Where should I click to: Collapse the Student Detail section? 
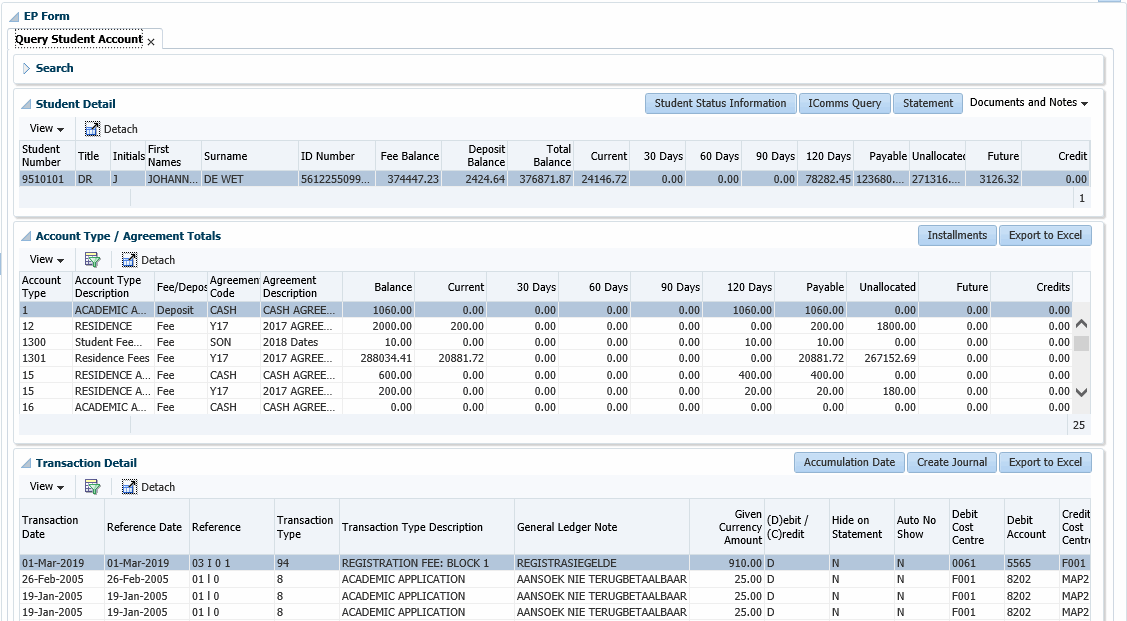(26, 104)
